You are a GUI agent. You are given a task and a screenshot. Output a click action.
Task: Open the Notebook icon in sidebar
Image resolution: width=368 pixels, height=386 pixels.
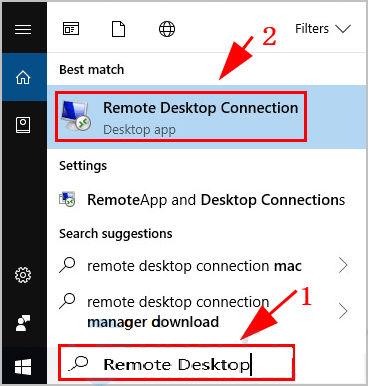(x=23, y=125)
